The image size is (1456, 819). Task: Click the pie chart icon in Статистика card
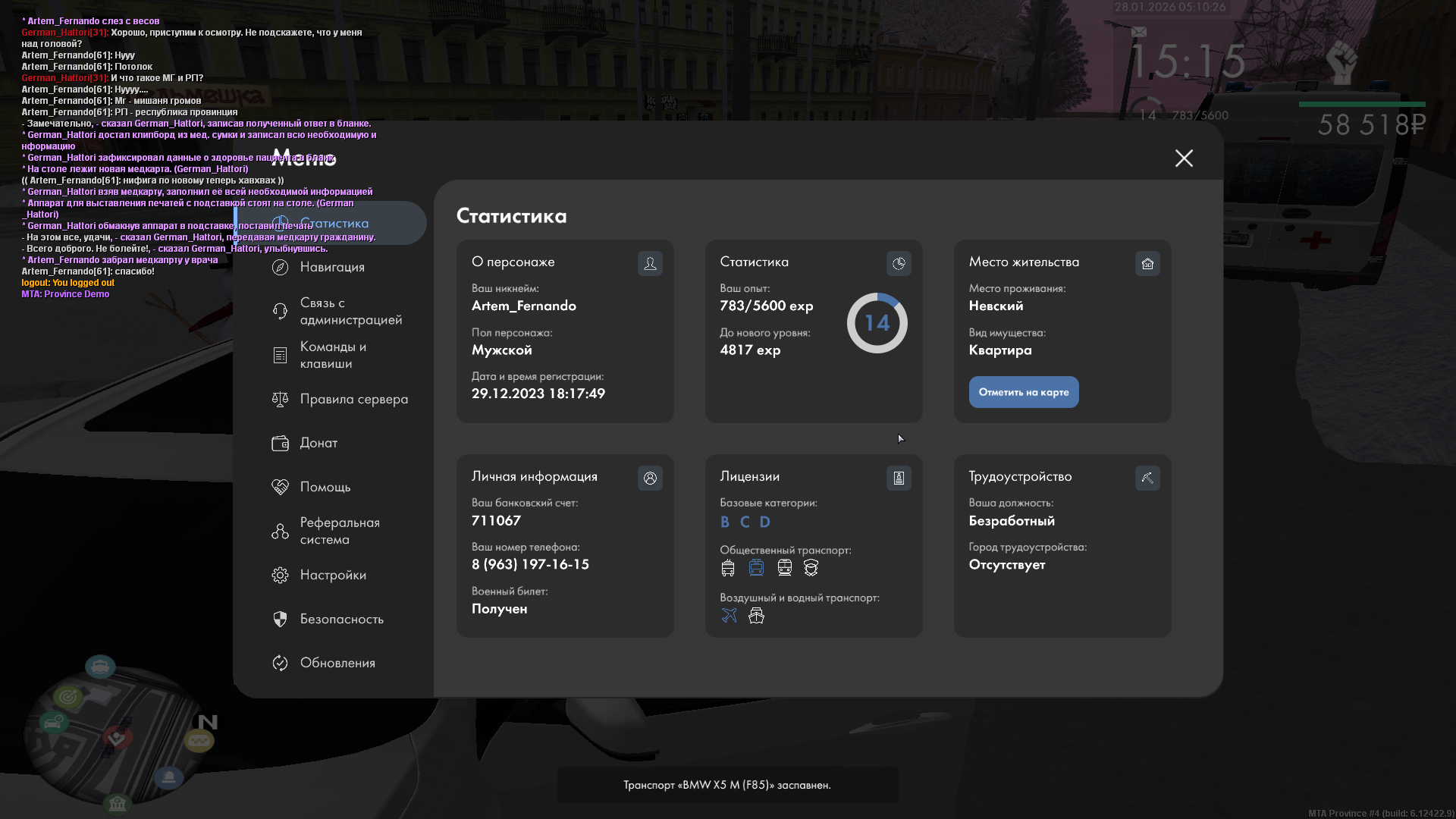899,263
